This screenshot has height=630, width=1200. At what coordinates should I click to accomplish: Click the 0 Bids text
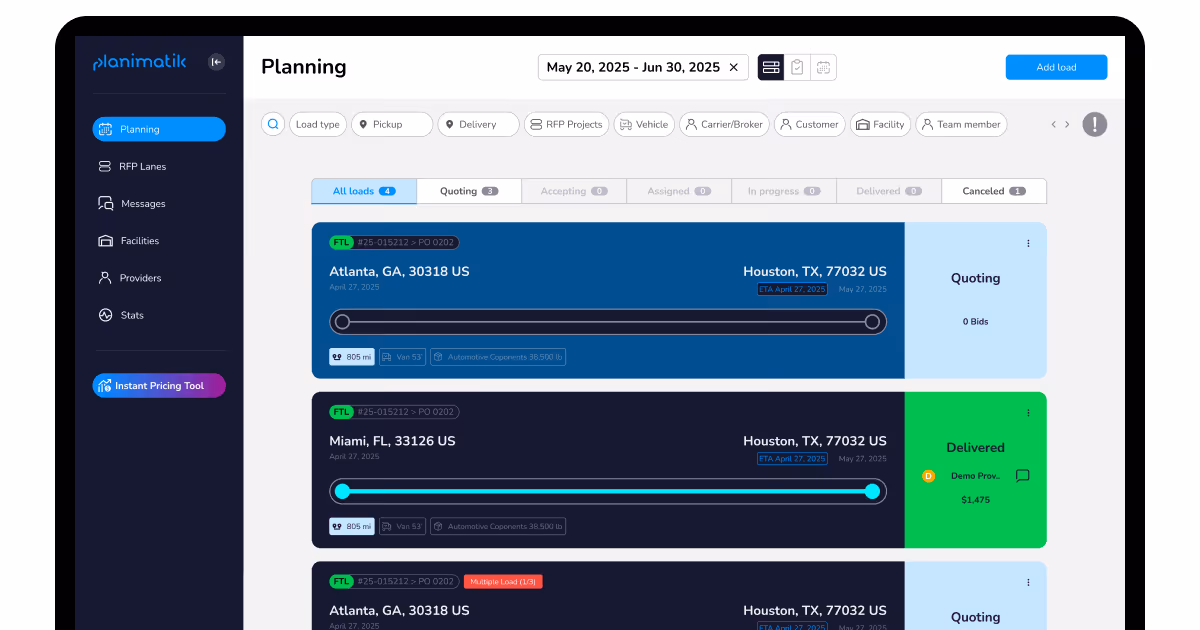coord(975,322)
